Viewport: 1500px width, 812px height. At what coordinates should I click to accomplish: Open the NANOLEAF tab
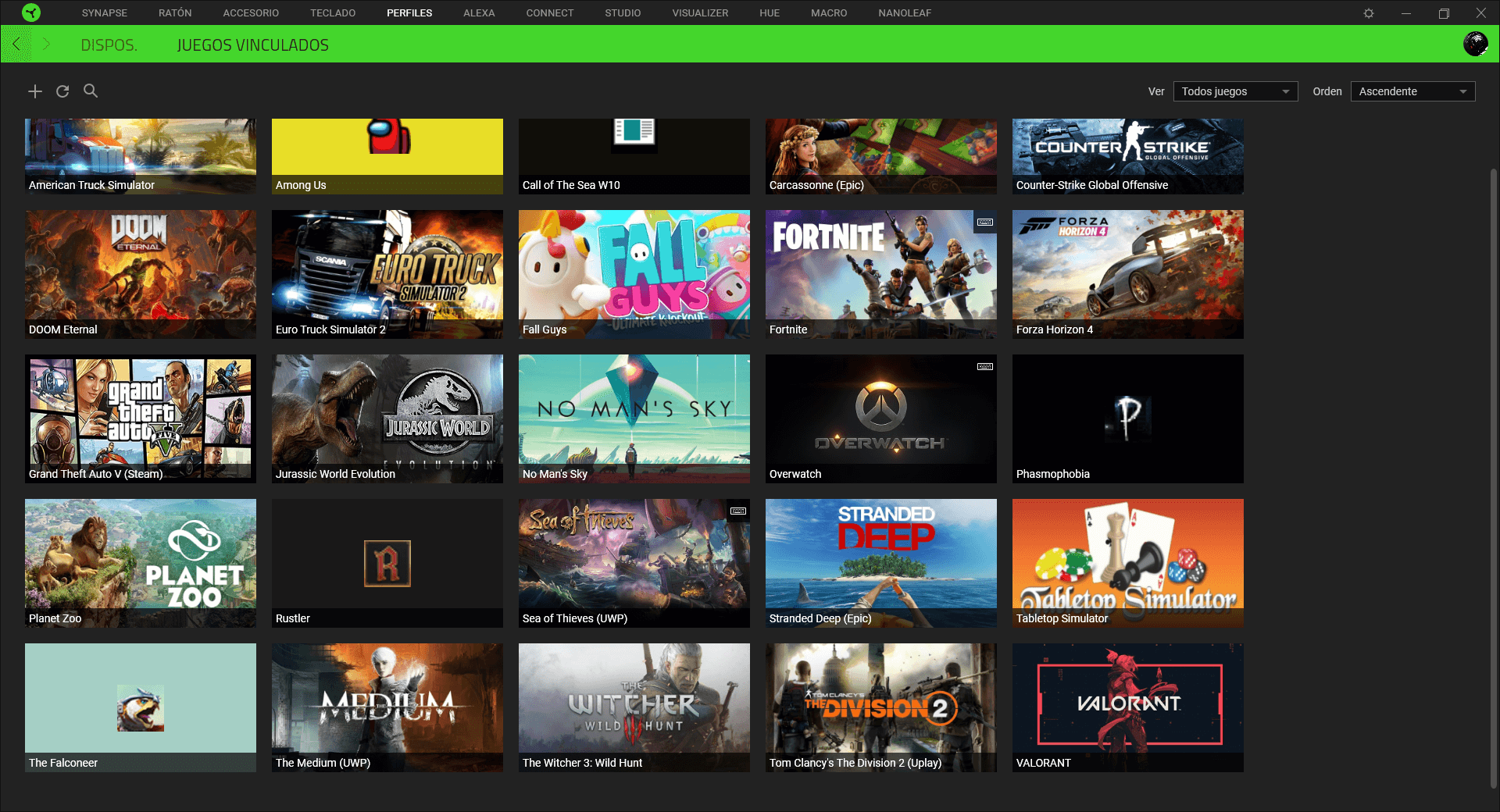point(905,13)
